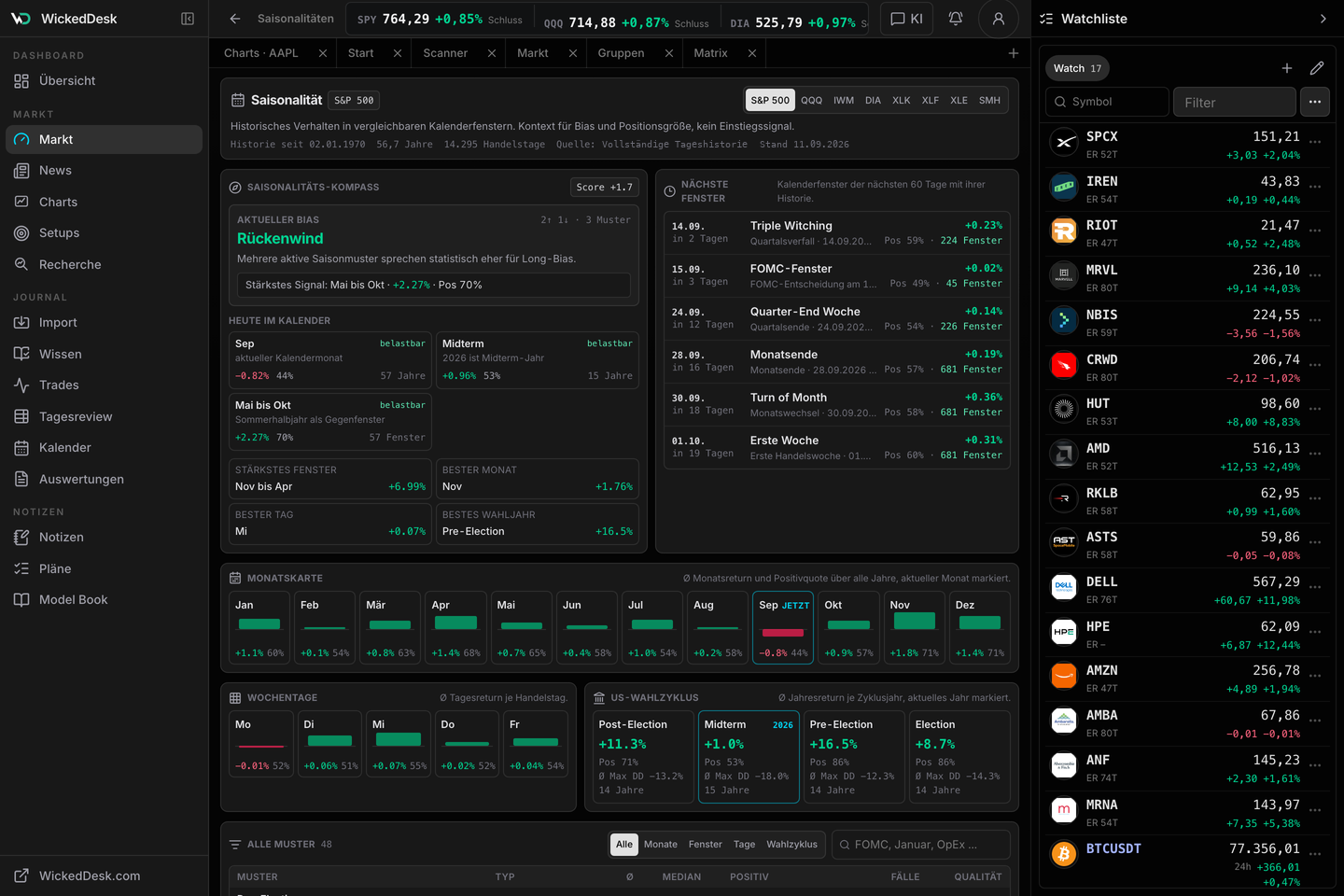This screenshot has height=896, width=1344.
Task: Collapse the sidebar with the panel icon
Action: pos(188,19)
